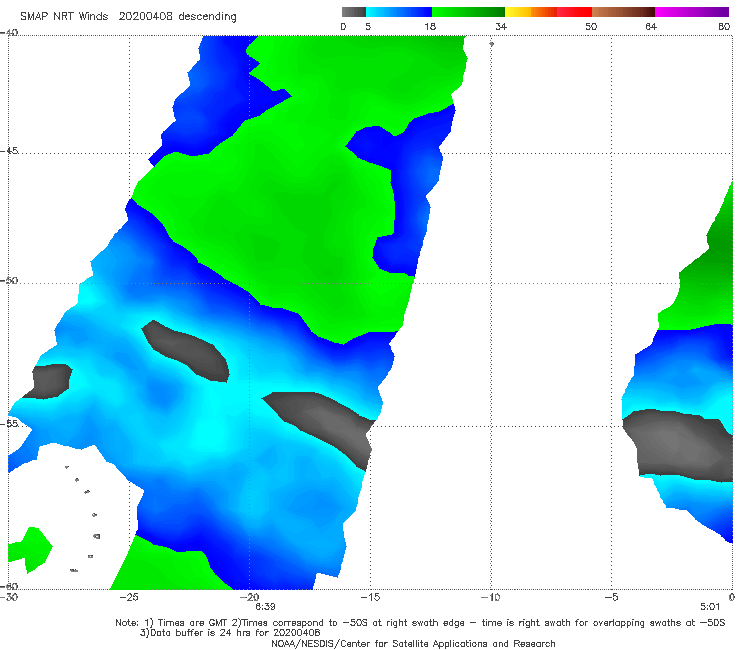Click the date '20200408' in the title
Screen dimensions: 740x650
tap(145, 16)
